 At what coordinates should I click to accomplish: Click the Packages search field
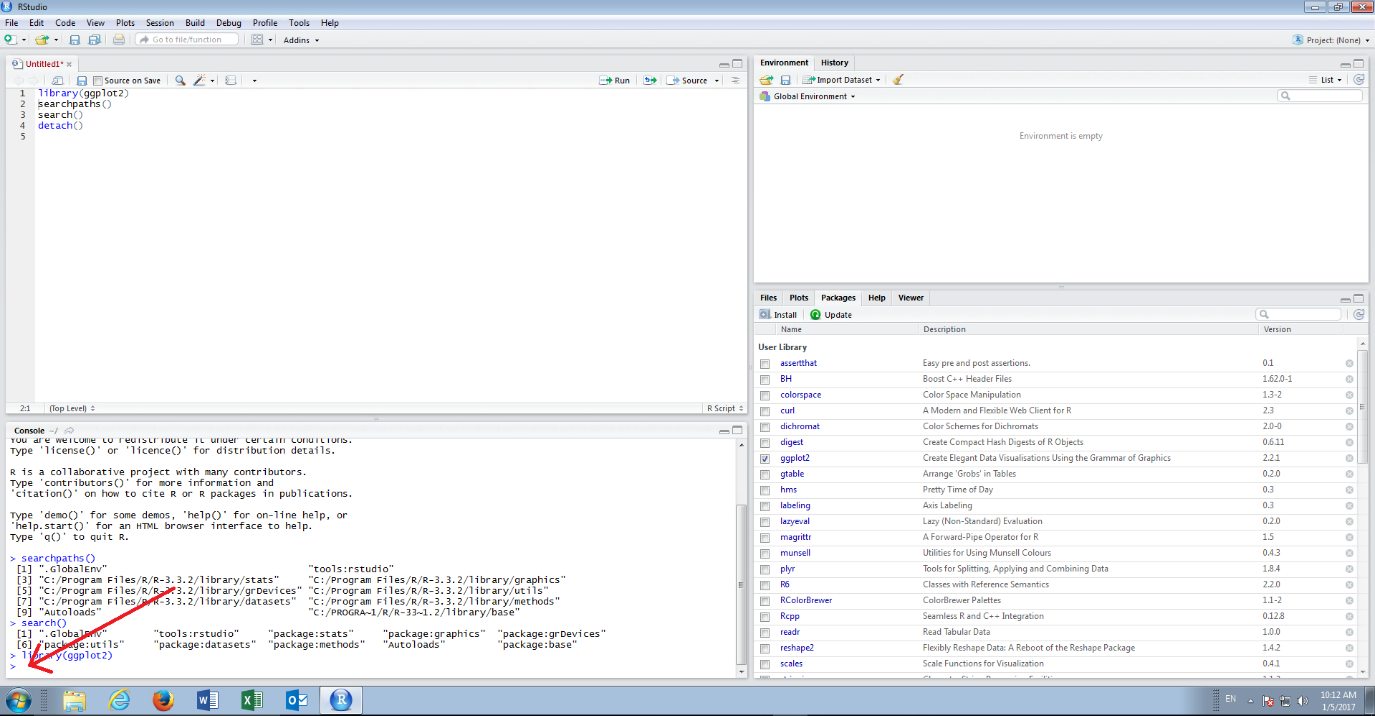point(1298,314)
